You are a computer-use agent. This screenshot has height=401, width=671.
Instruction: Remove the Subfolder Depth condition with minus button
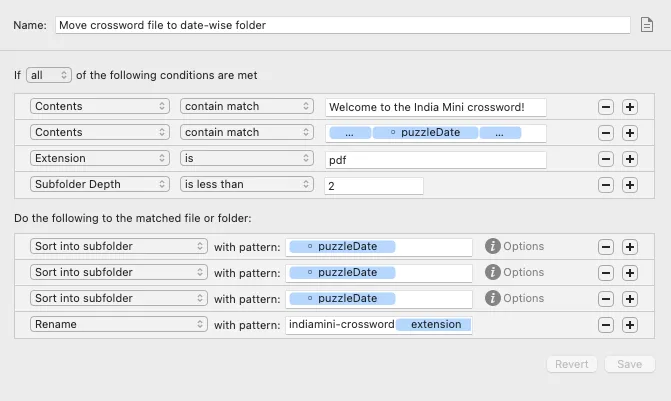pyautogui.click(x=606, y=185)
